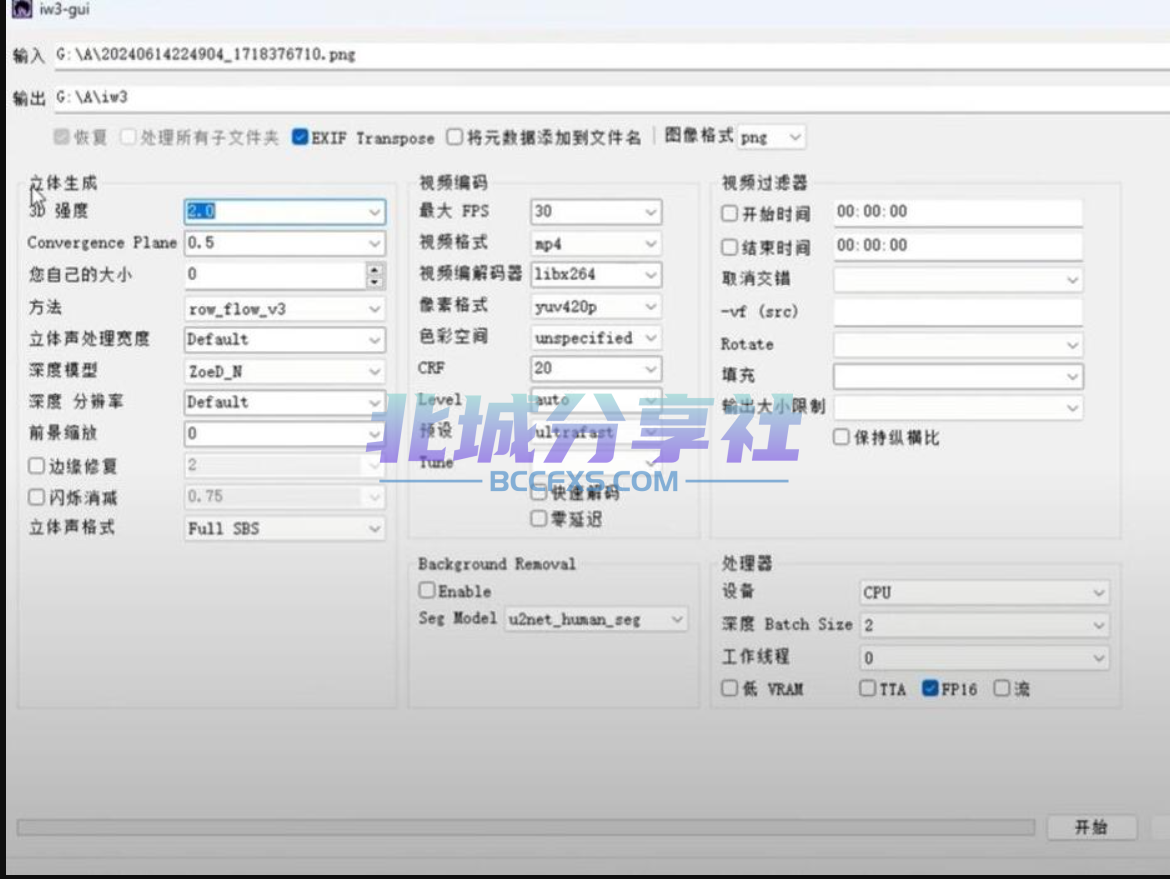
Task: Open the 图像格式 png dropdown
Action: pyautogui.click(x=771, y=137)
